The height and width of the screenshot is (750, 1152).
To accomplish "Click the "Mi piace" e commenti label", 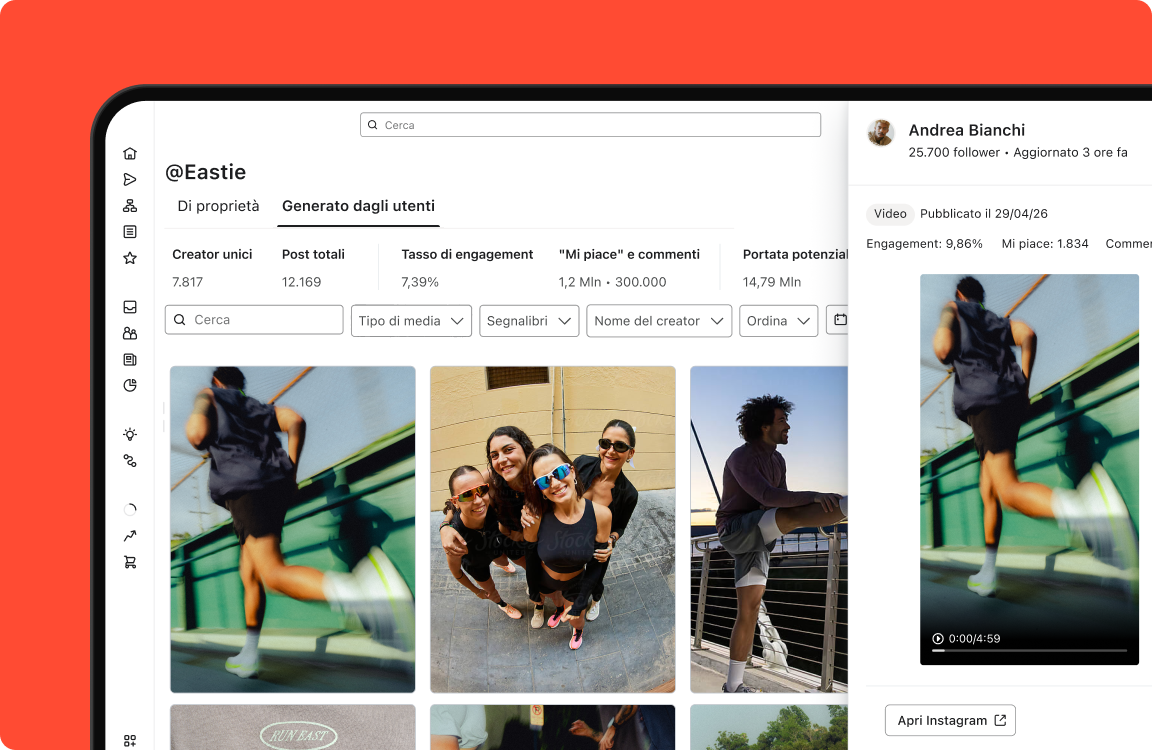I will click(629, 254).
